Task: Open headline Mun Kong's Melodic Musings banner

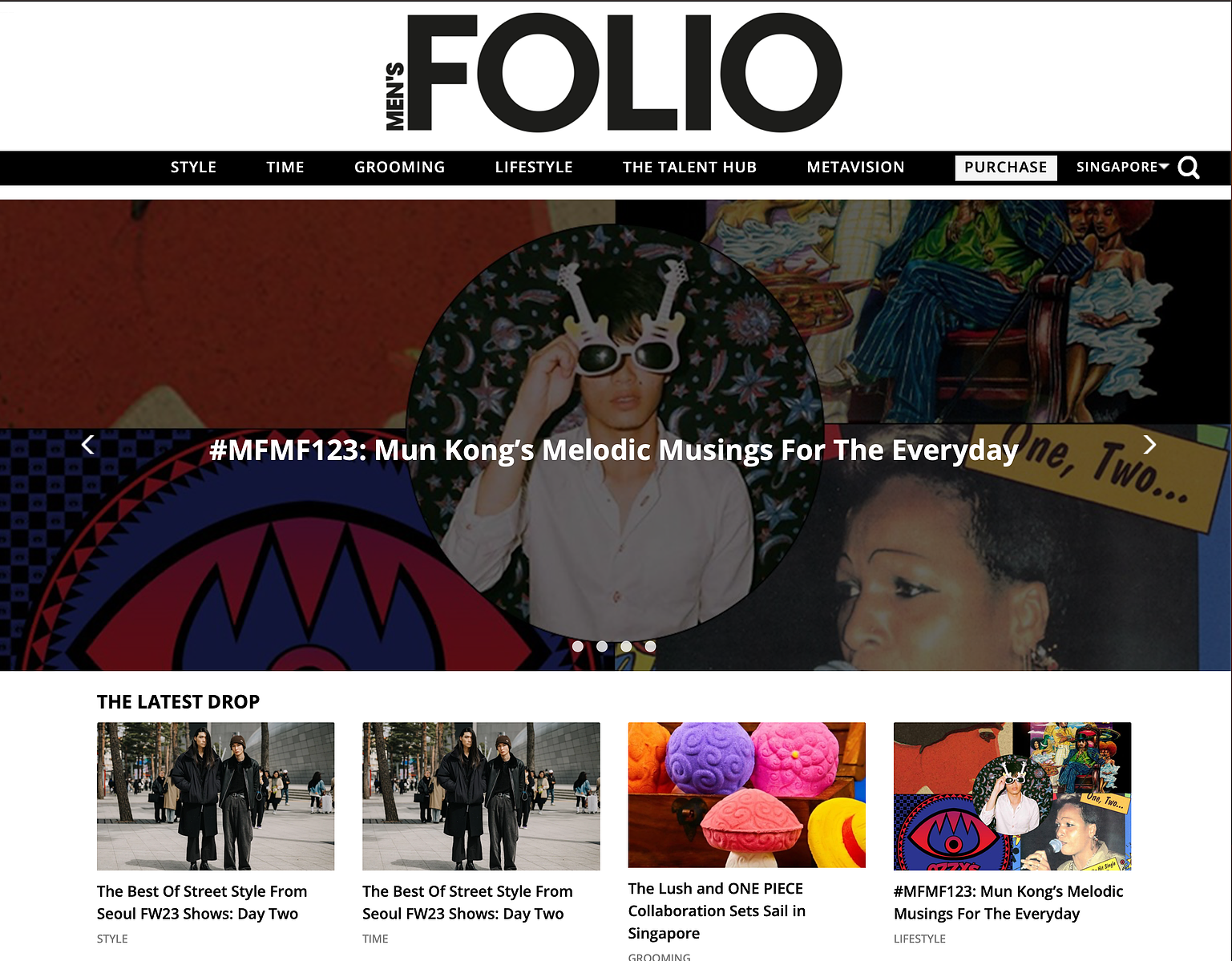Action: click(614, 450)
